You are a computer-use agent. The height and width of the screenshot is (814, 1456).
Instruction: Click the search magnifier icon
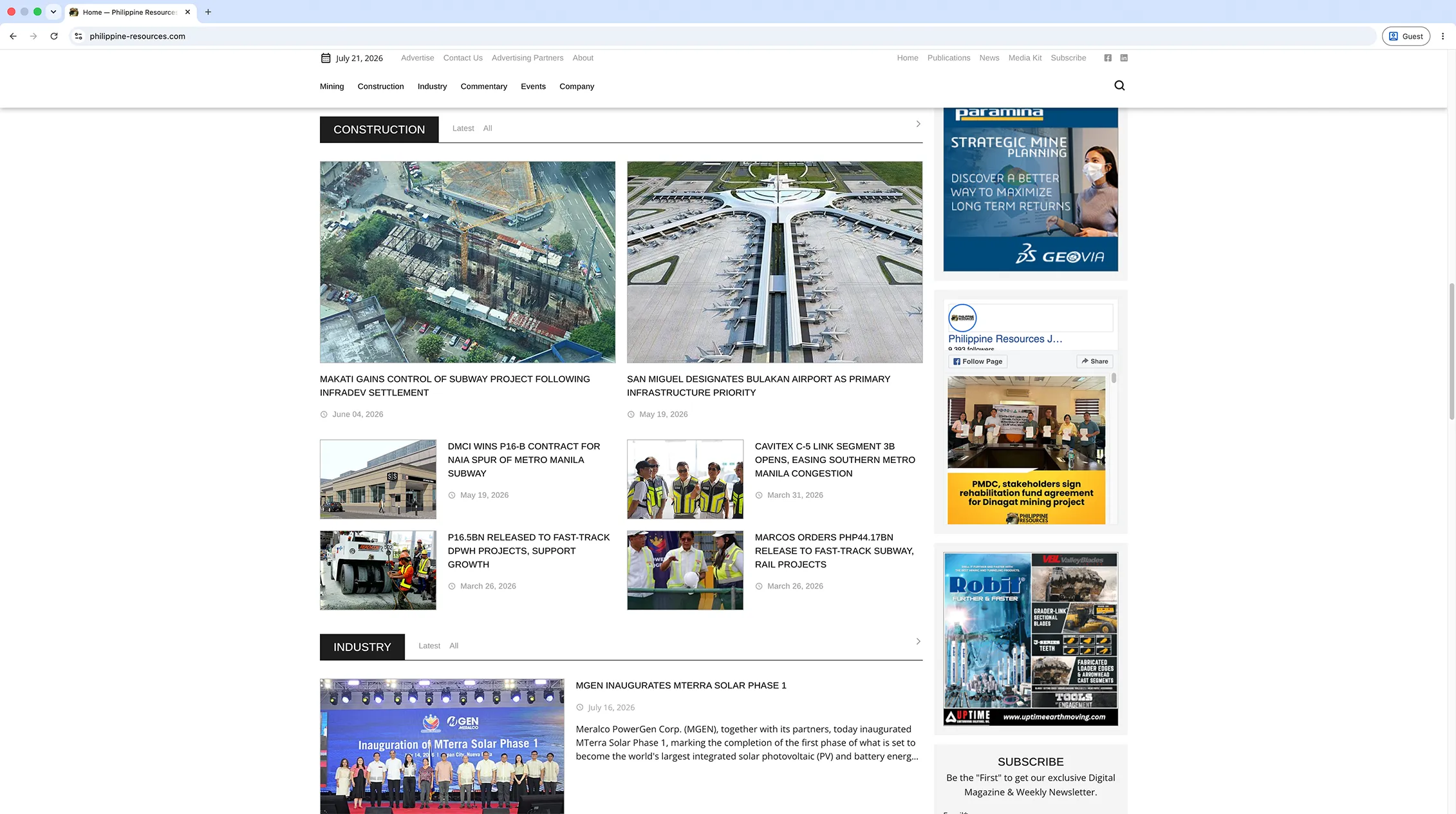1119,86
